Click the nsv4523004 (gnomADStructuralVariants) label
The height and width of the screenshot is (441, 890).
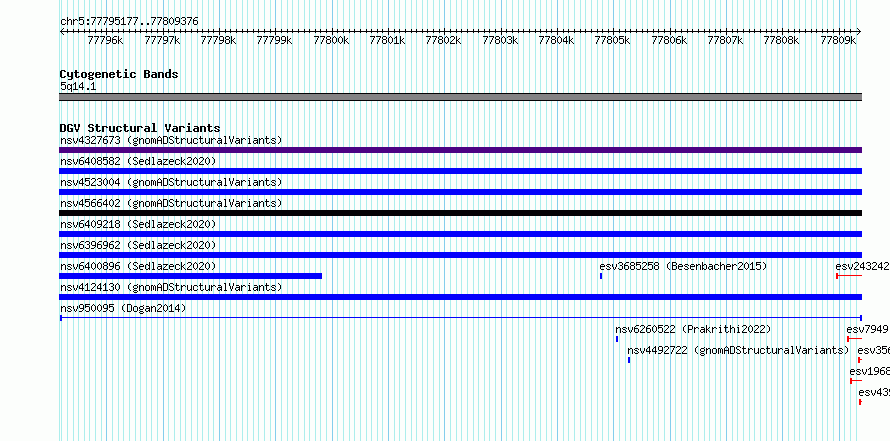(171, 182)
